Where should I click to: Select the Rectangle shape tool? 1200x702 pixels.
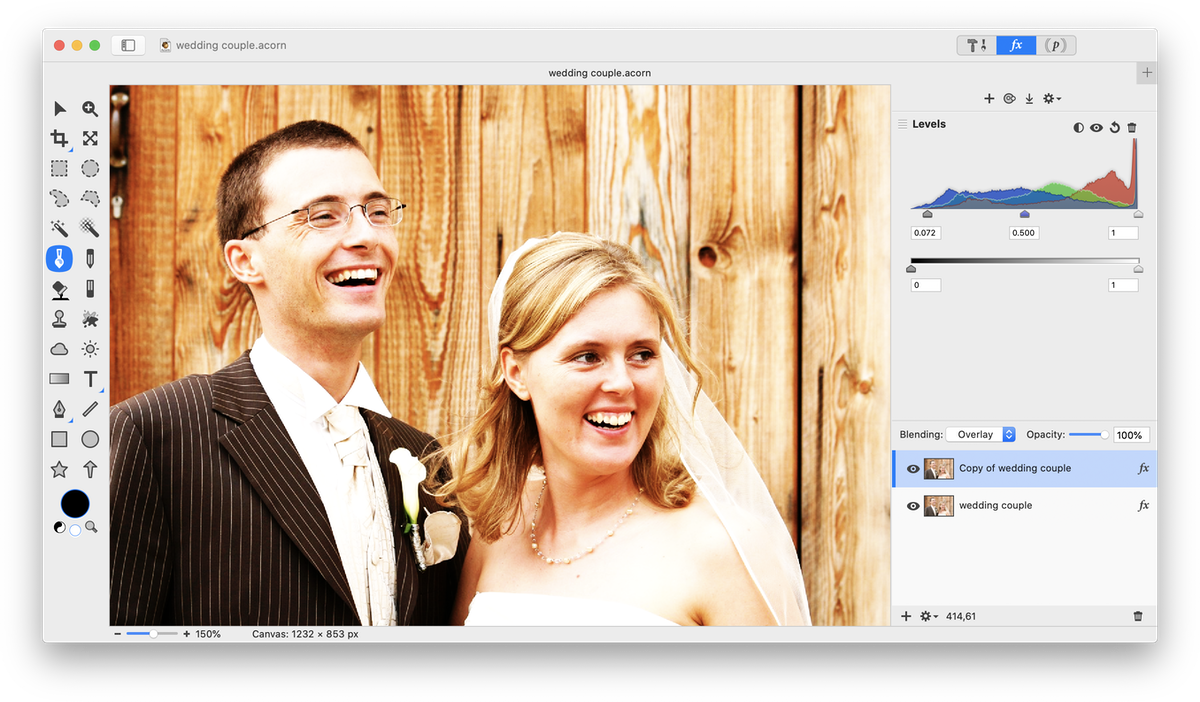coord(60,439)
